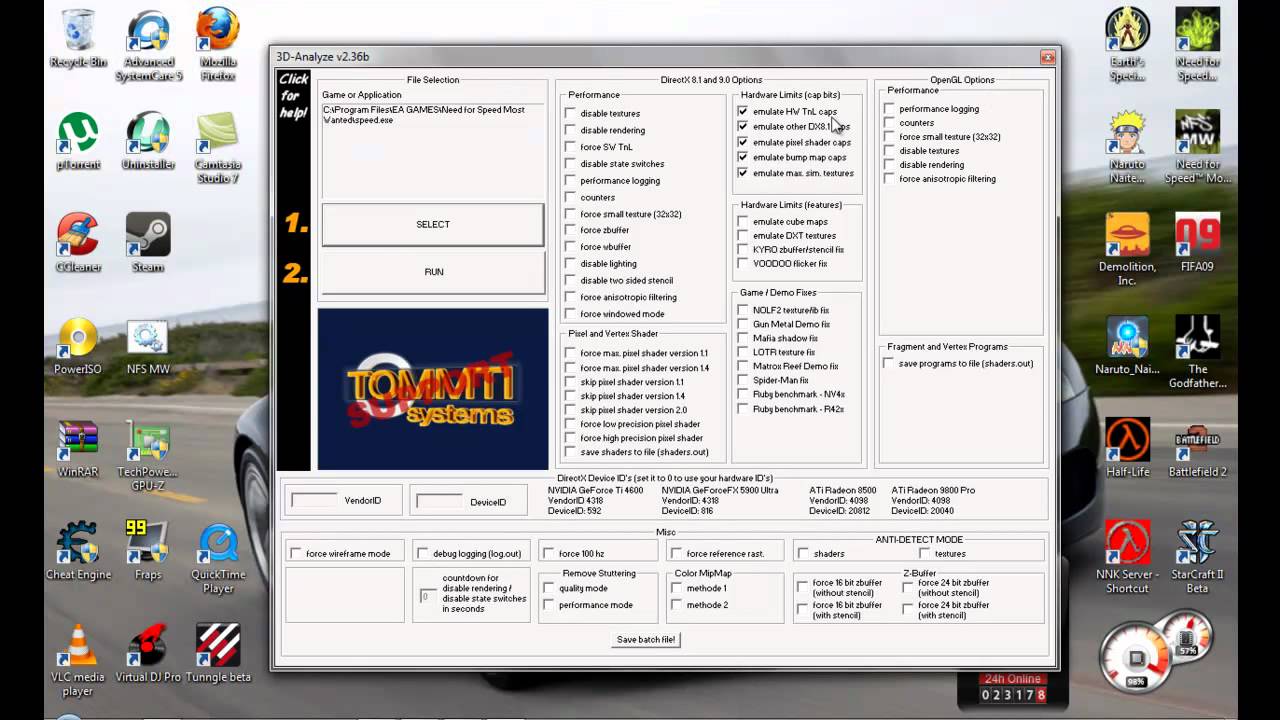The width and height of the screenshot is (1280, 720).
Task: Check force reference rast. option
Action: (677, 553)
